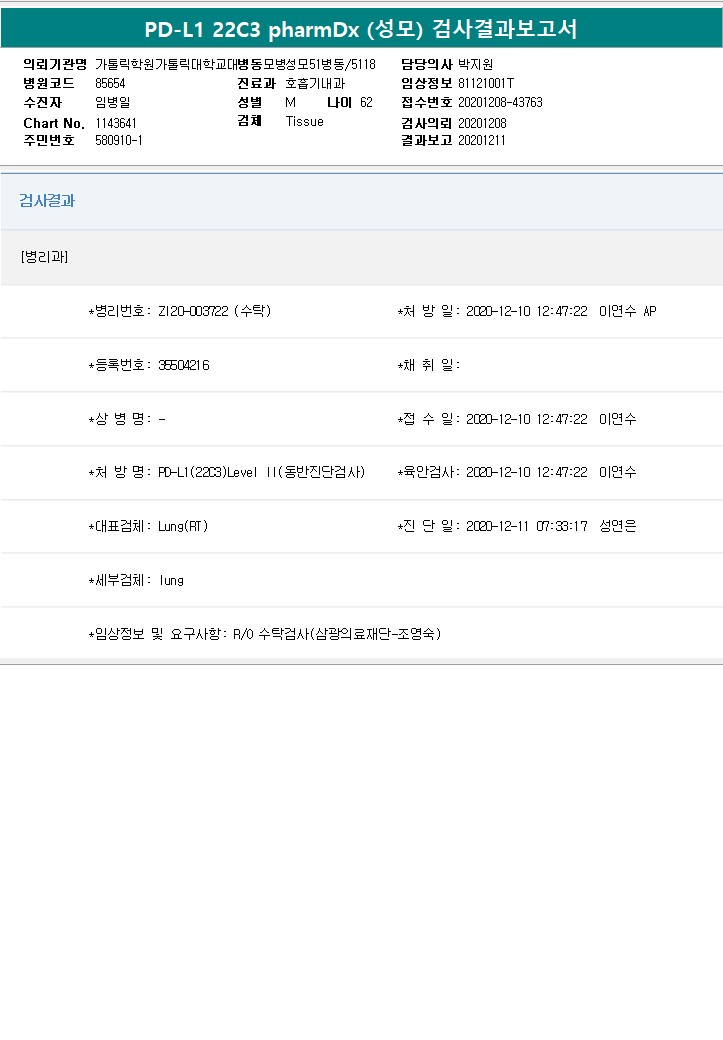Select registration number 35504216

tap(184, 365)
